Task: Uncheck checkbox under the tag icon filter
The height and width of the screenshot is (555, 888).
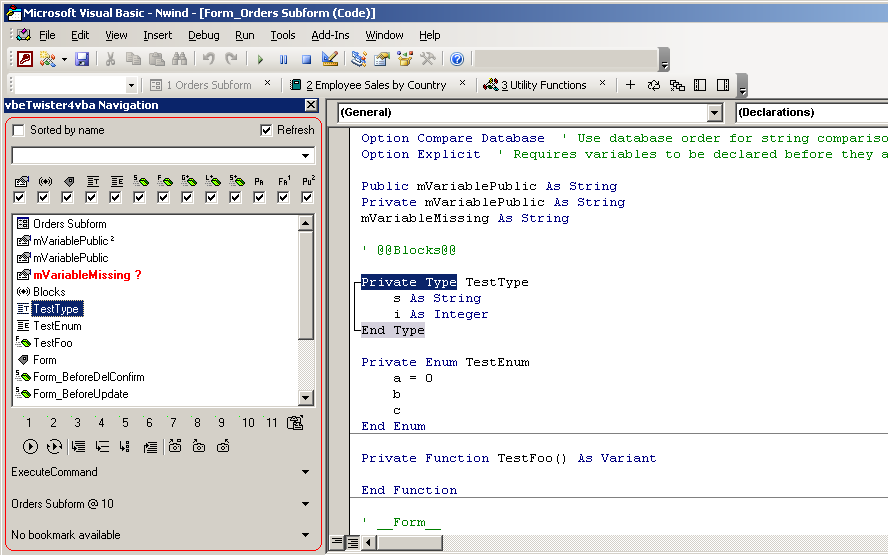Action: click(x=67, y=197)
